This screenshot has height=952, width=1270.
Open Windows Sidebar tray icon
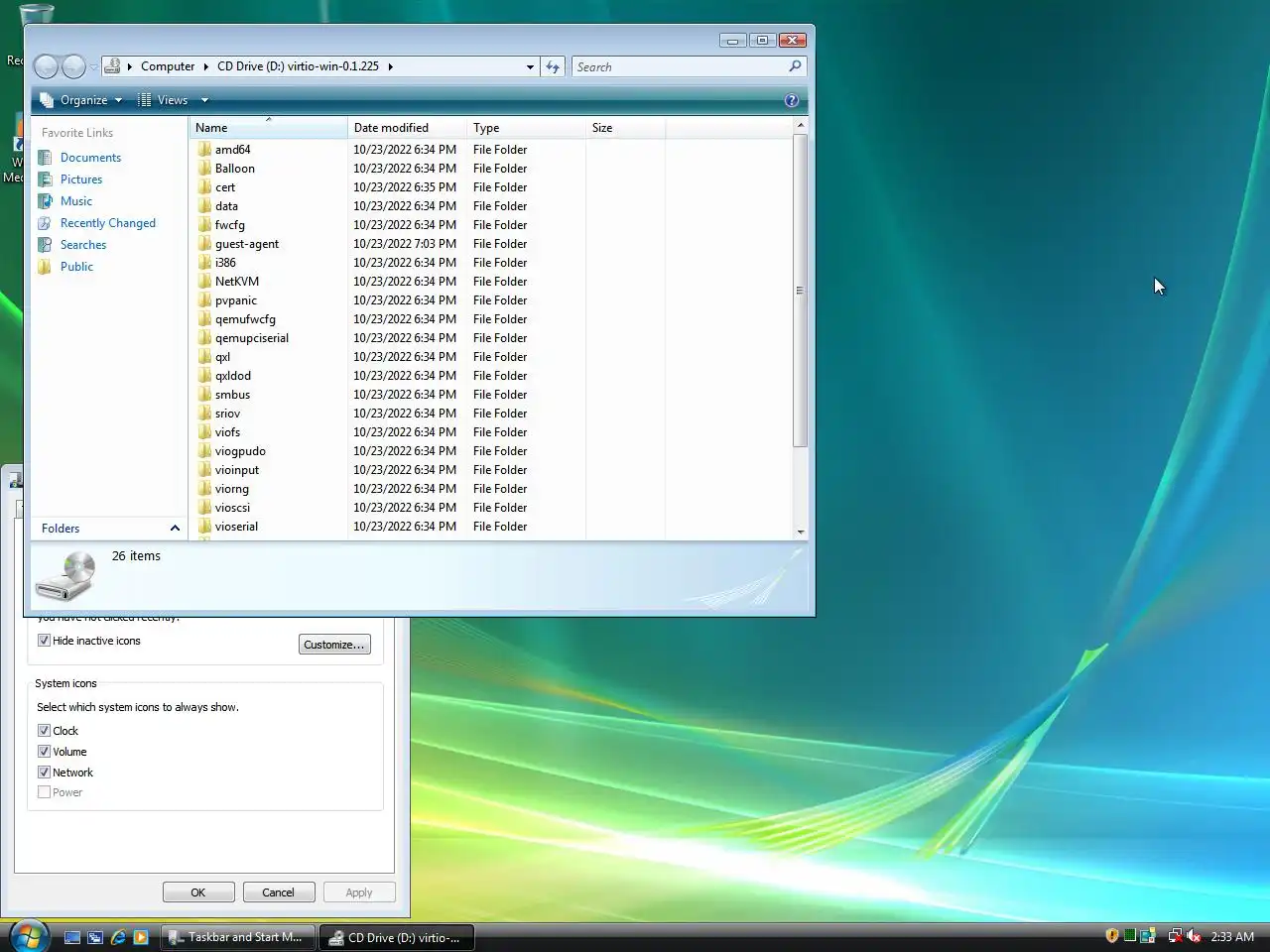[x=1147, y=936]
